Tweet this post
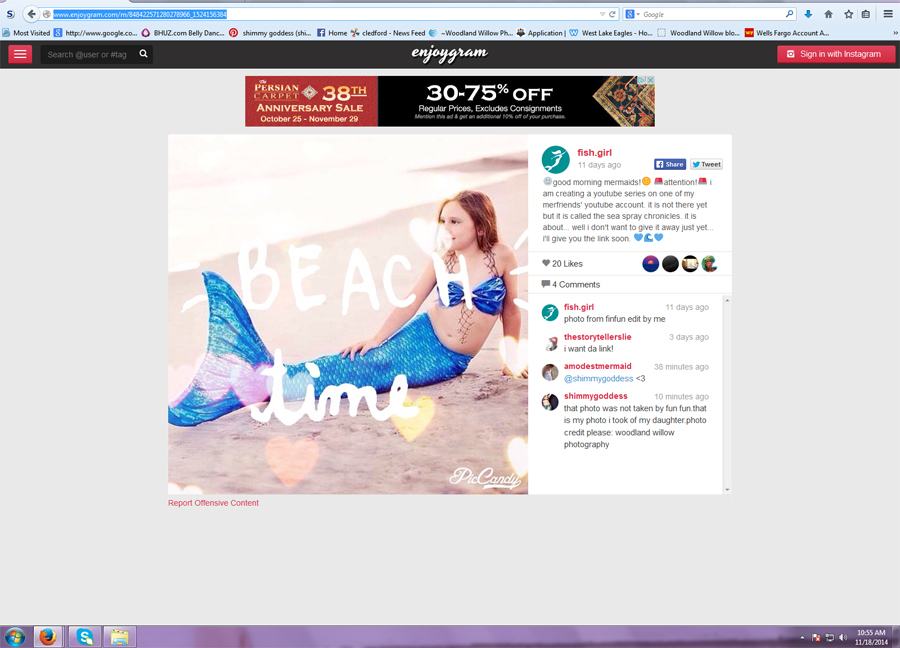The image size is (900, 648). pos(706,164)
